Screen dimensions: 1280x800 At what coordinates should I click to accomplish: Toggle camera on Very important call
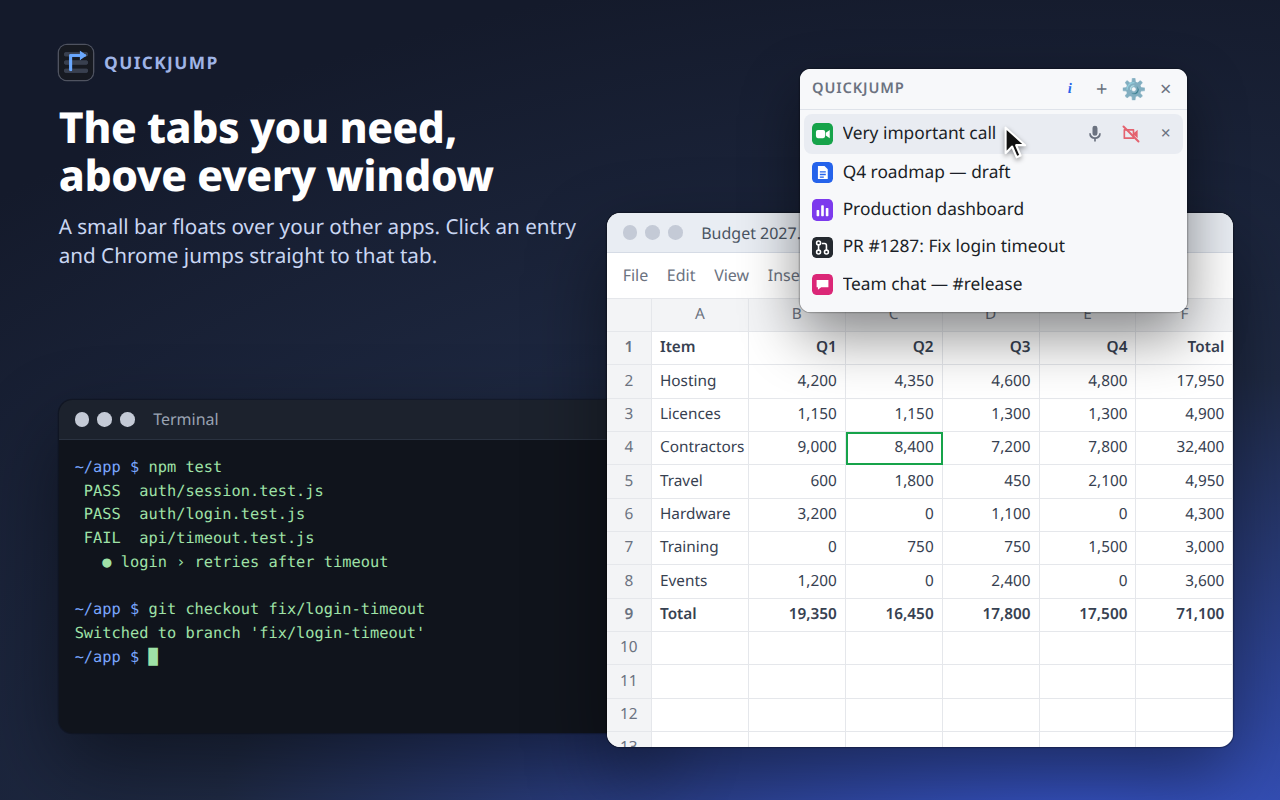(x=1131, y=134)
